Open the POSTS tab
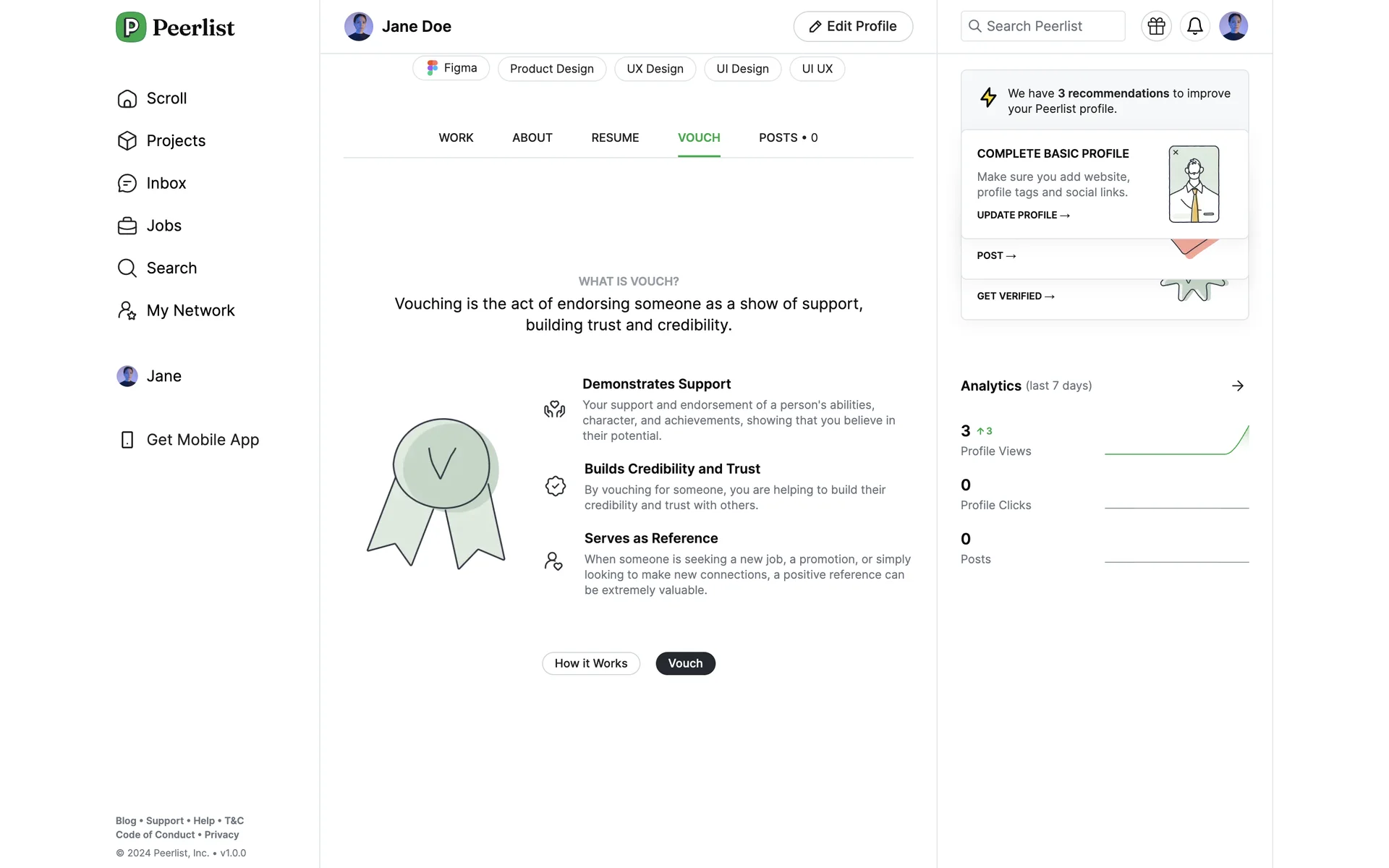Screen dimensions: 1389x868 [x=788, y=137]
